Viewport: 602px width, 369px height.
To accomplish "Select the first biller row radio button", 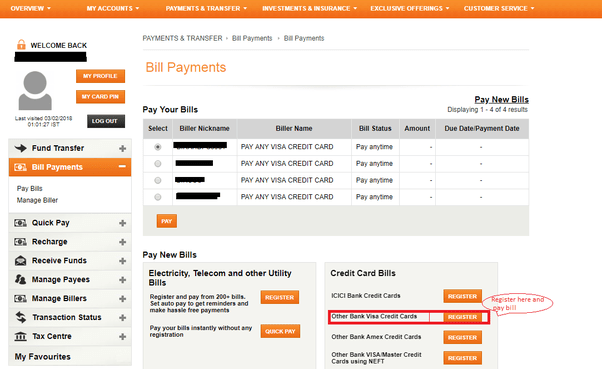I will [x=157, y=147].
